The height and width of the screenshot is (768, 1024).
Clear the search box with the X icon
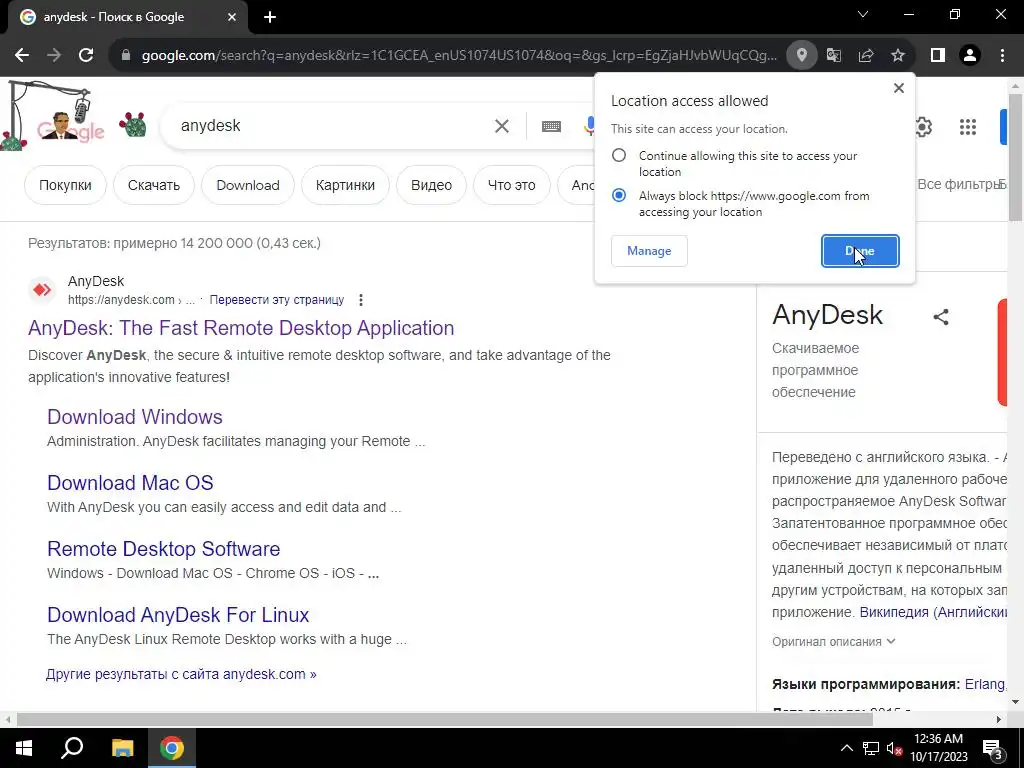click(x=502, y=126)
